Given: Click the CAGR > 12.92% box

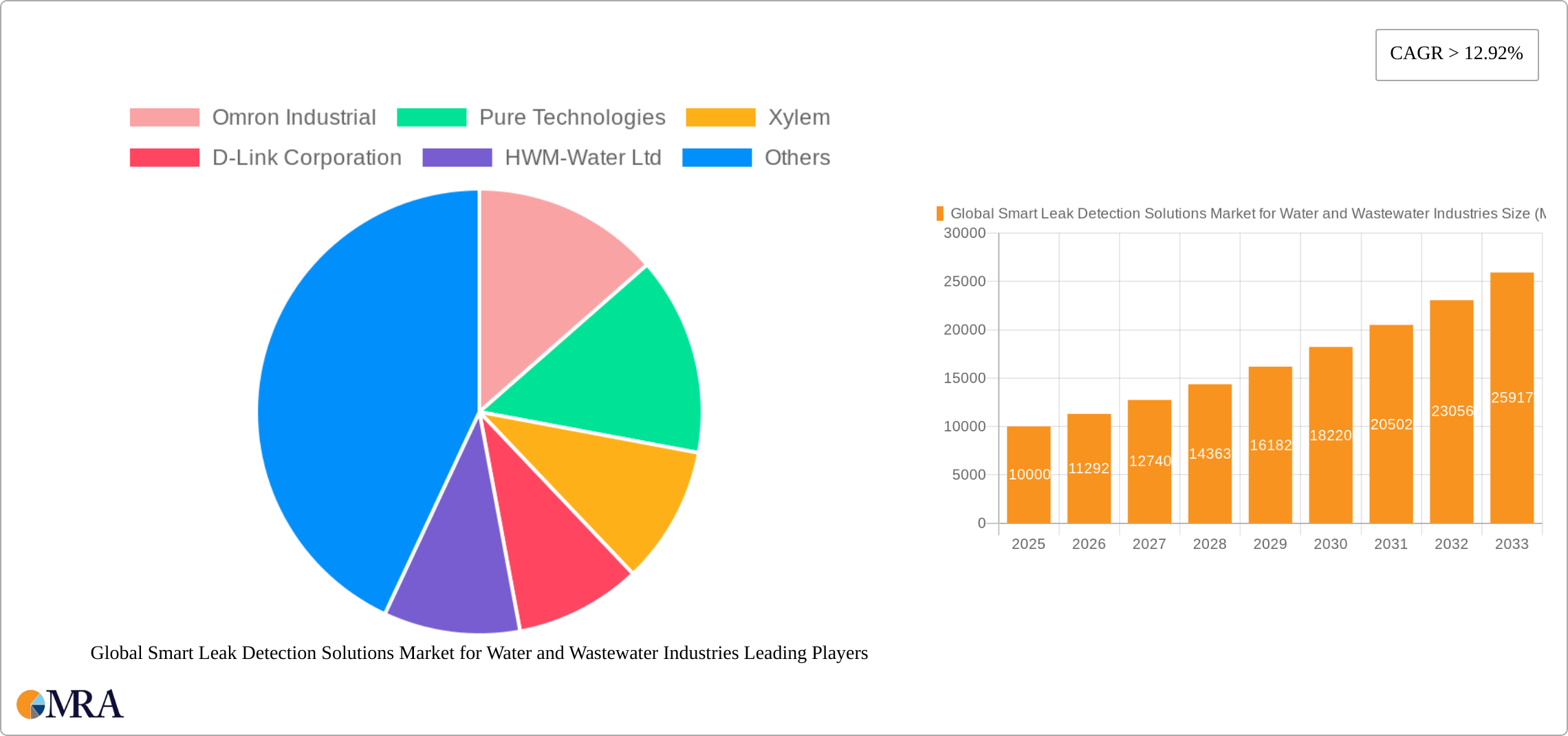Looking at the screenshot, I should 1457,54.
